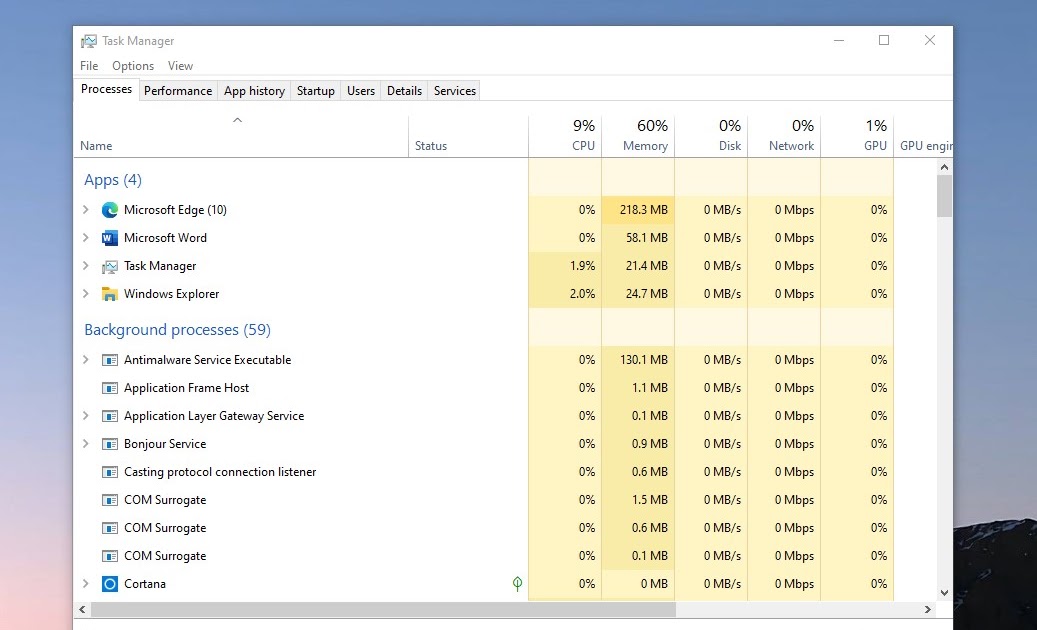Click the Antimalware Service Executable process icon
Image resolution: width=1037 pixels, height=630 pixels.
point(110,359)
